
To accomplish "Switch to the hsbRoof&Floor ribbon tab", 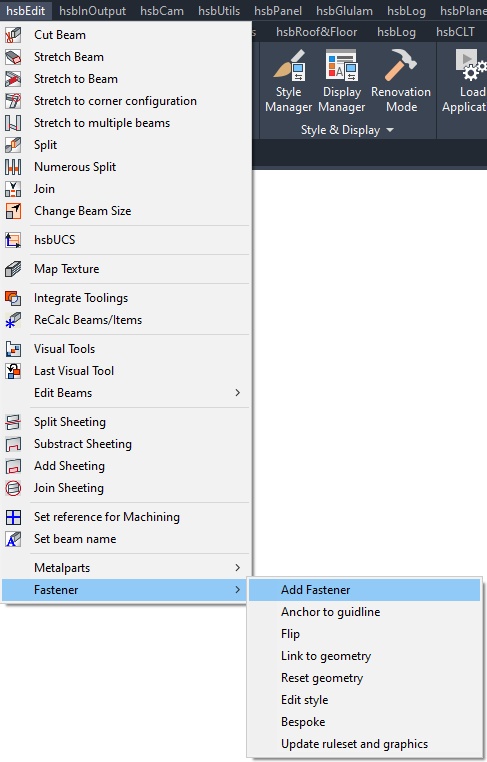I will click(x=316, y=32).
